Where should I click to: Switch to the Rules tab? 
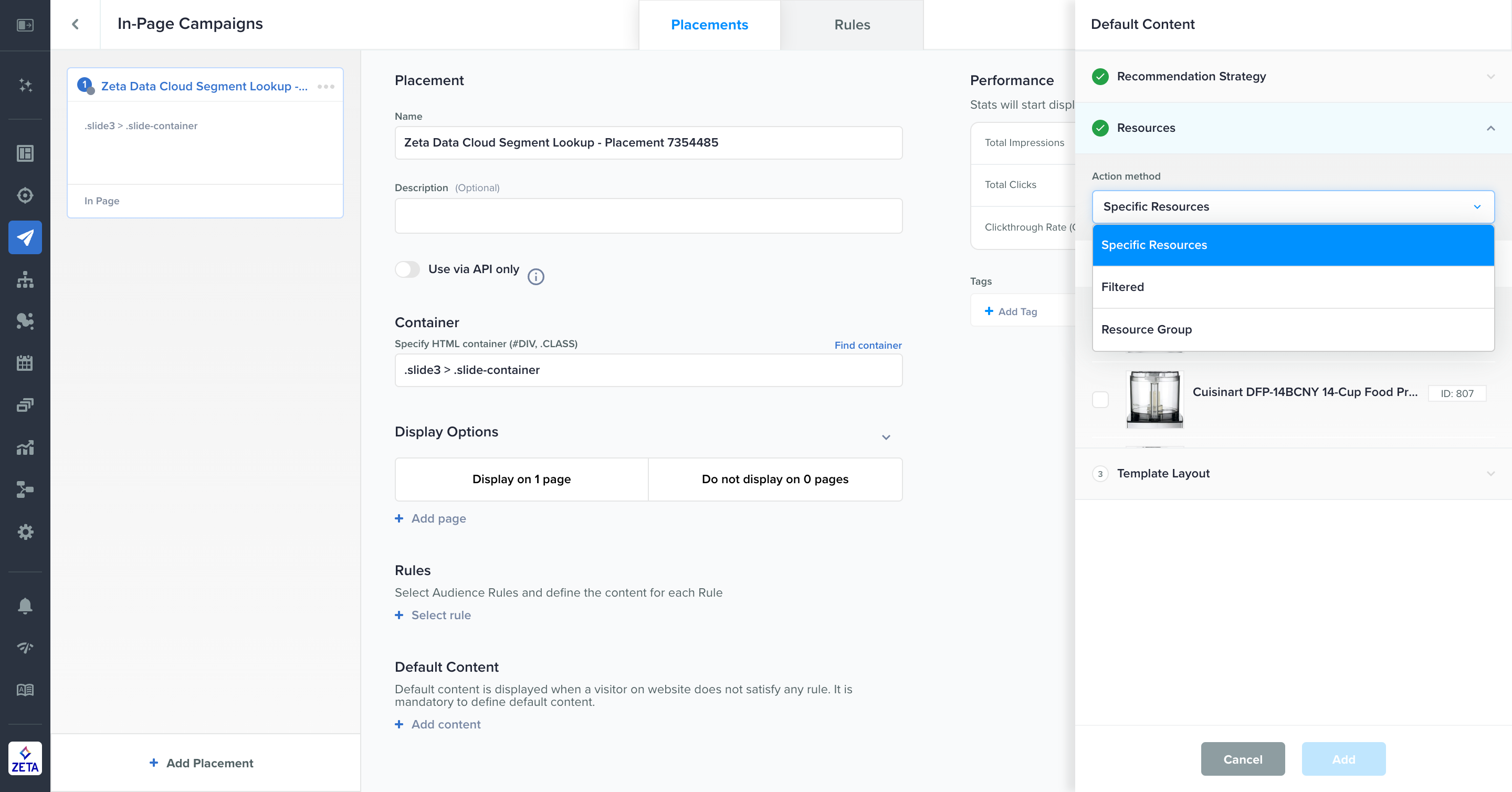click(852, 25)
